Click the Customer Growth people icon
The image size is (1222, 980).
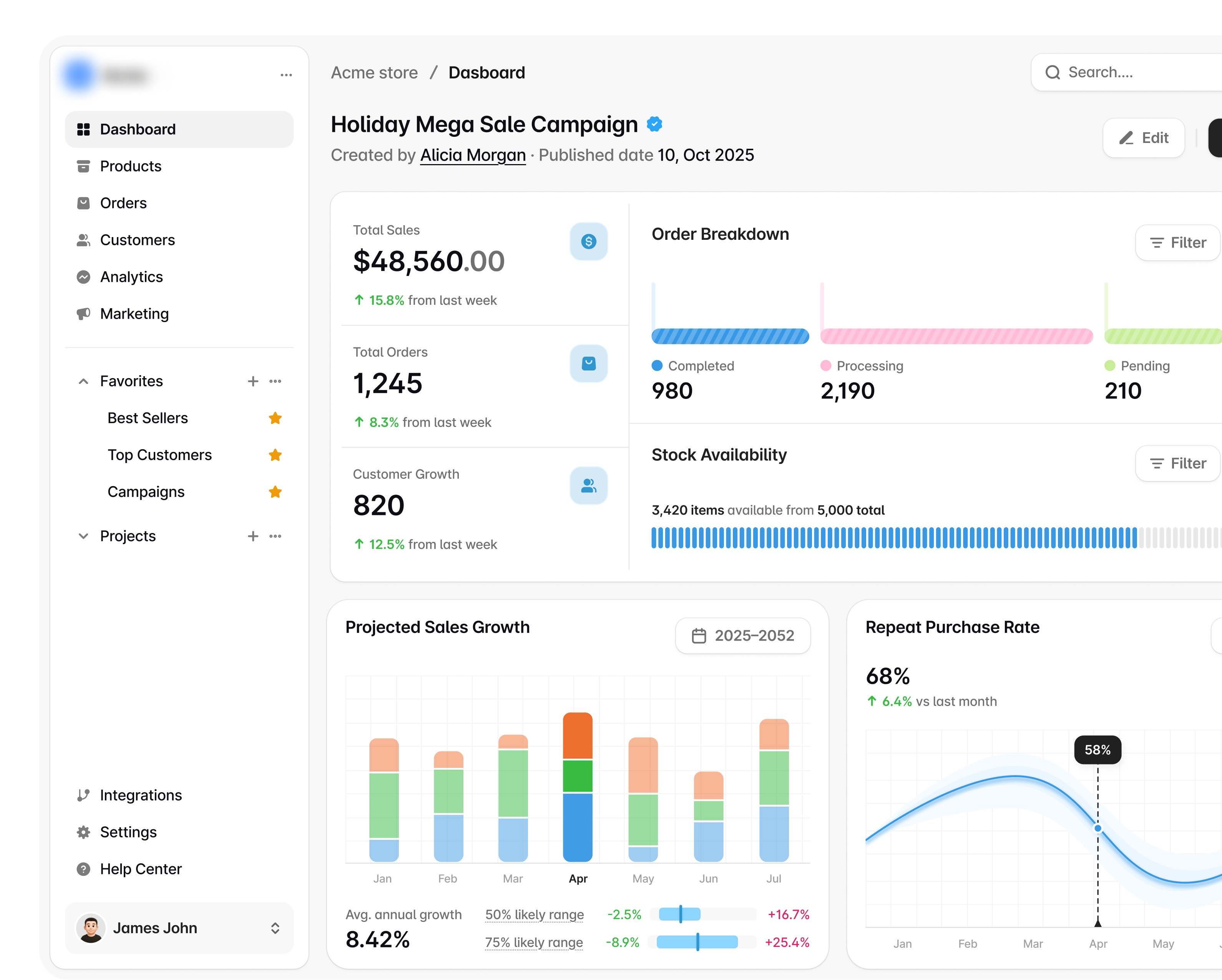(x=588, y=486)
